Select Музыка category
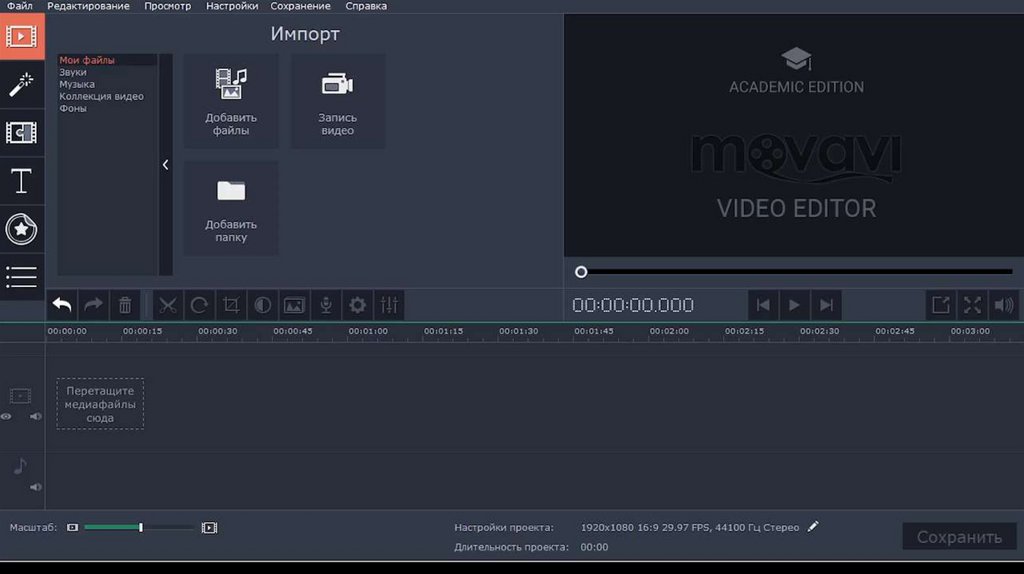Viewport: 1024px width, 574px height. tap(77, 84)
